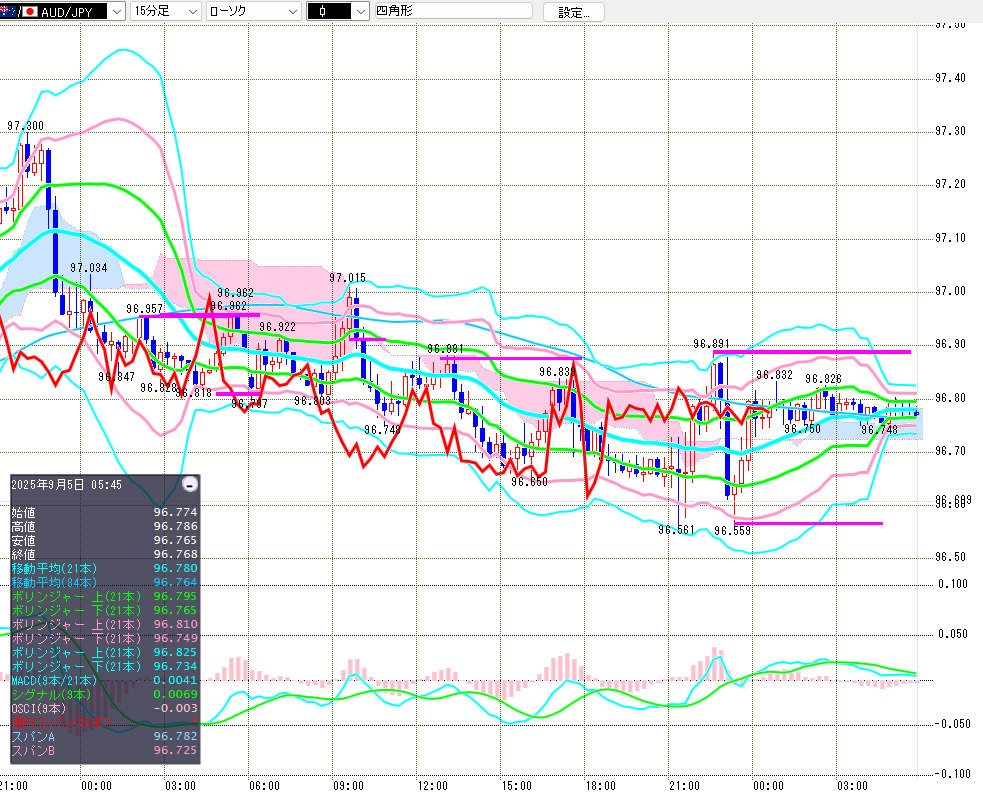This screenshot has height=795, width=983.
Task: Click the 96.826 price label
Action: 823,379
